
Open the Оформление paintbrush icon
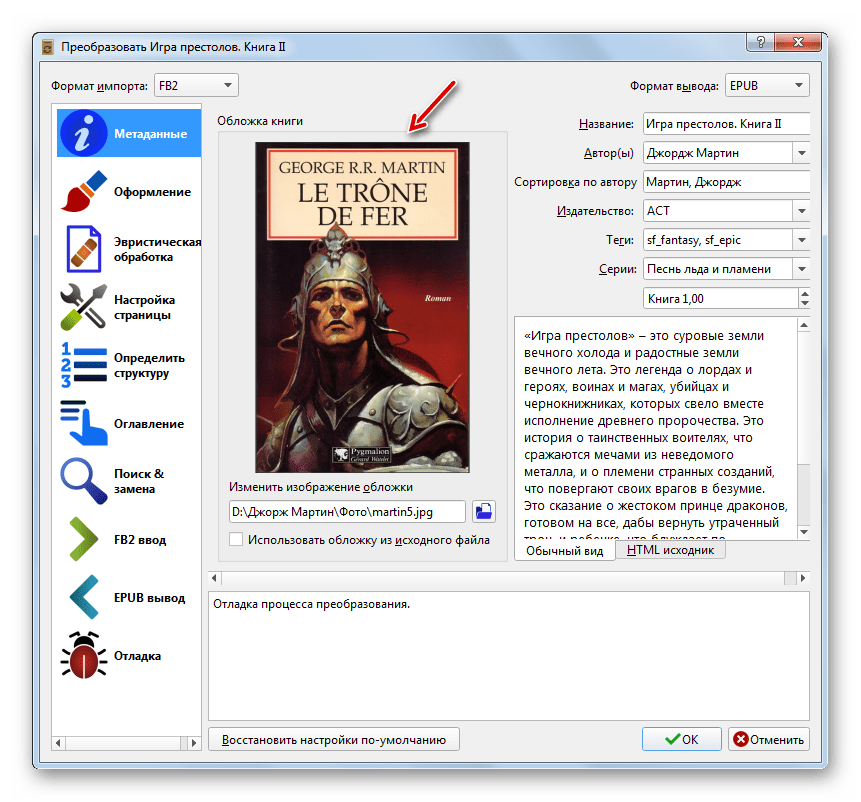click(83, 192)
